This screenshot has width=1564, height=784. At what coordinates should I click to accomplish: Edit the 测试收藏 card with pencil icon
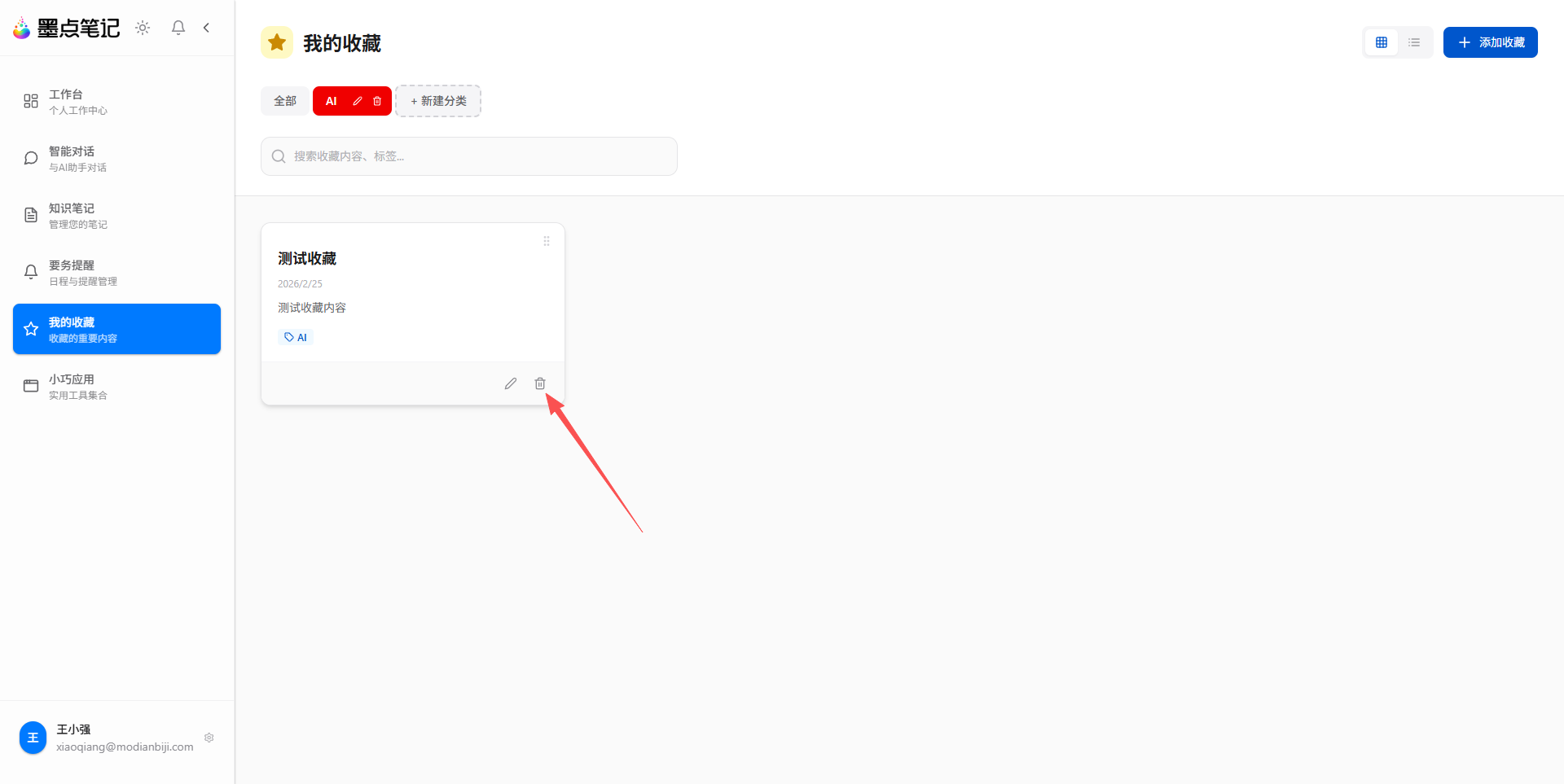coord(511,383)
